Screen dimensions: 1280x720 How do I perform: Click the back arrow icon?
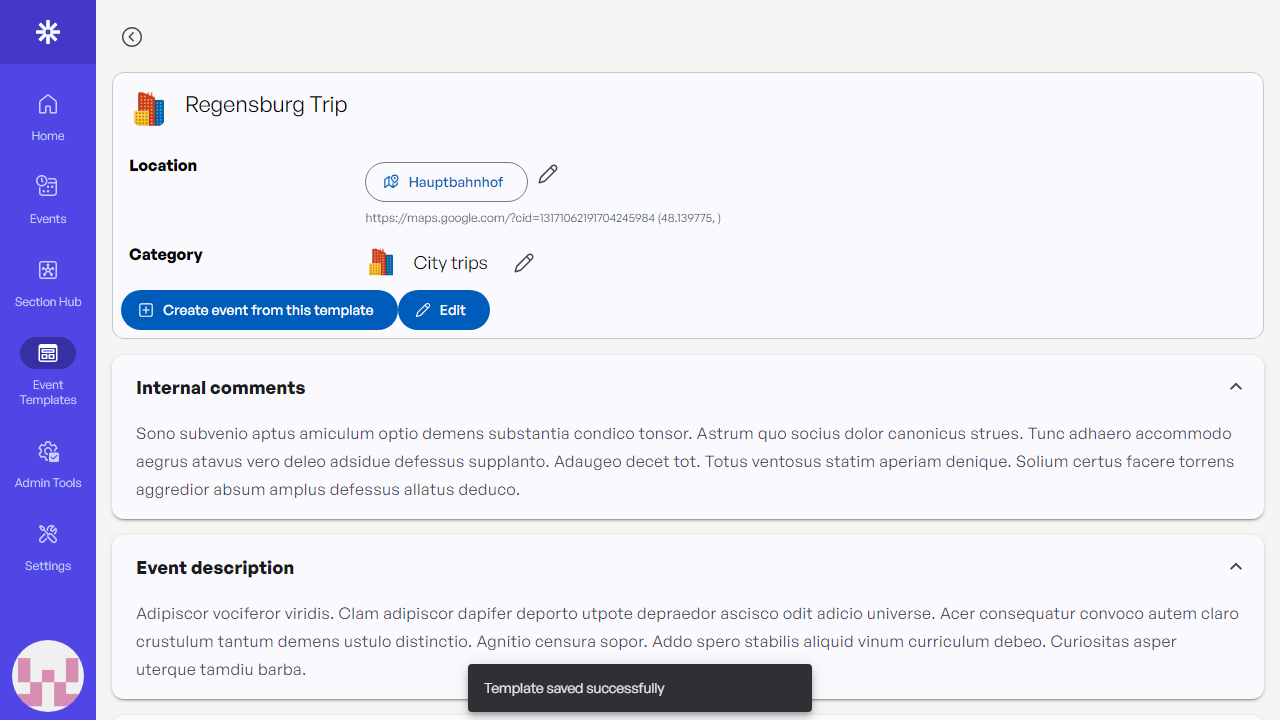[132, 37]
